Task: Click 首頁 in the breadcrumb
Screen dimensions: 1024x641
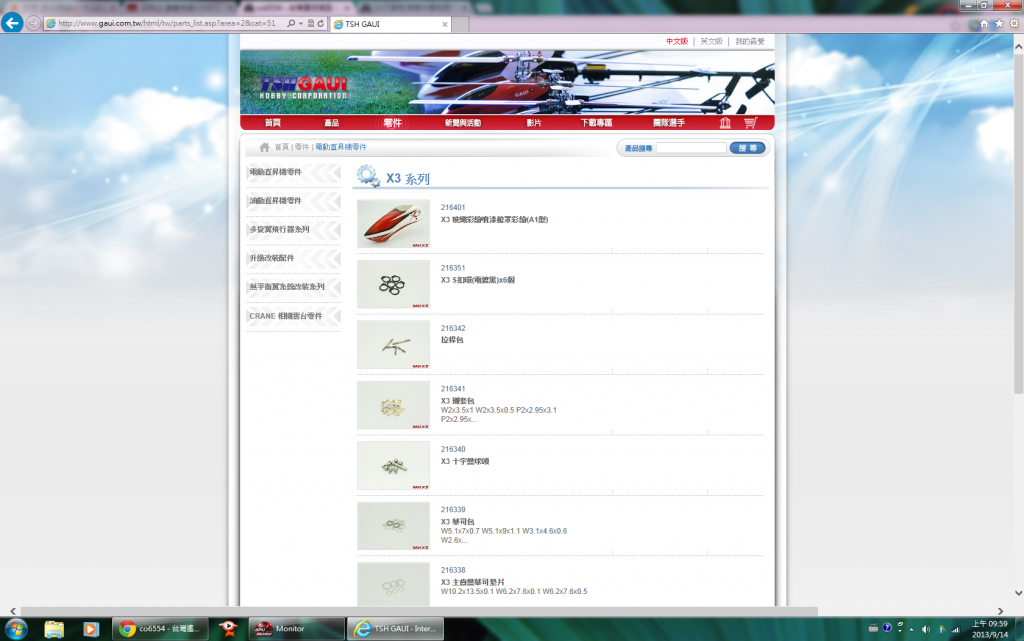Action: point(281,147)
